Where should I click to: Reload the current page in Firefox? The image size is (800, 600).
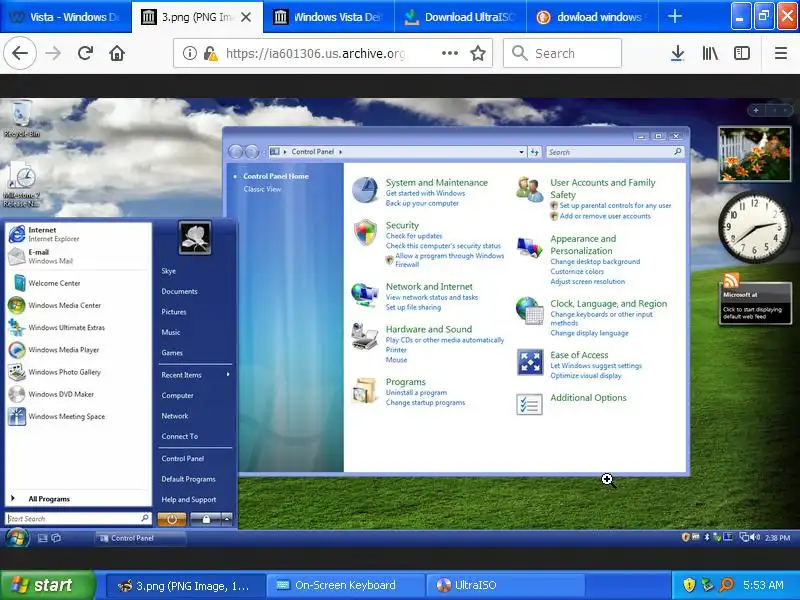(85, 53)
